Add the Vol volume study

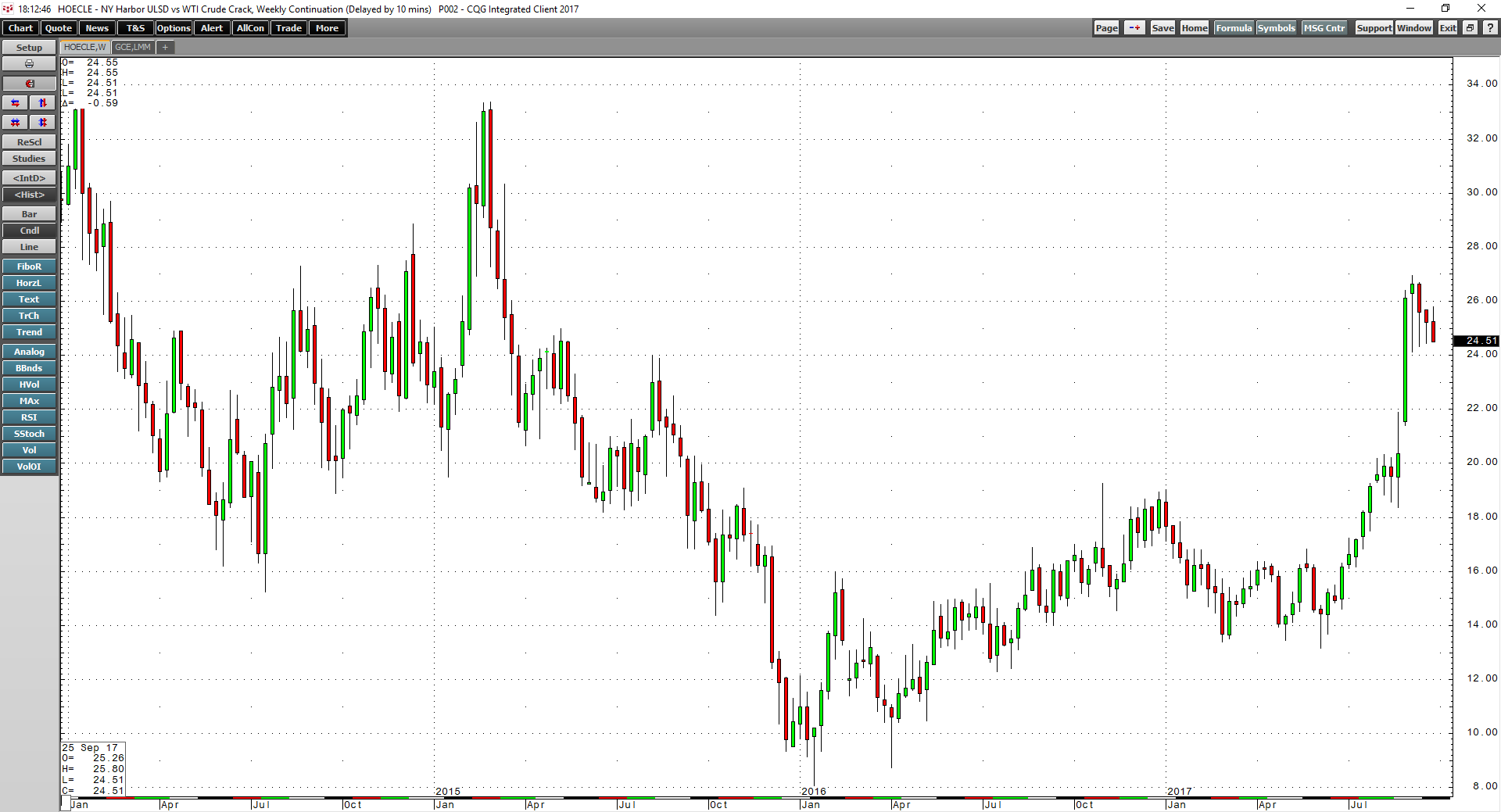click(x=29, y=450)
